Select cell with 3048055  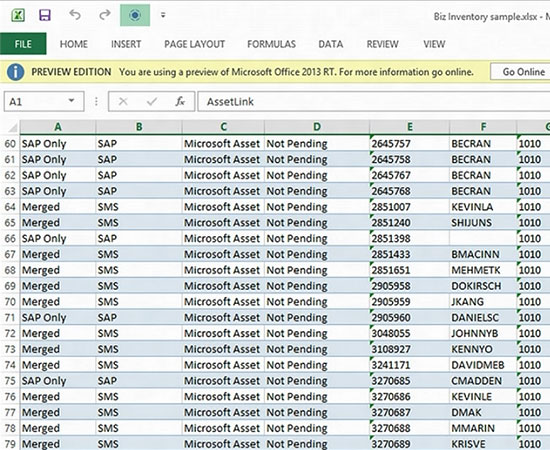[409, 334]
